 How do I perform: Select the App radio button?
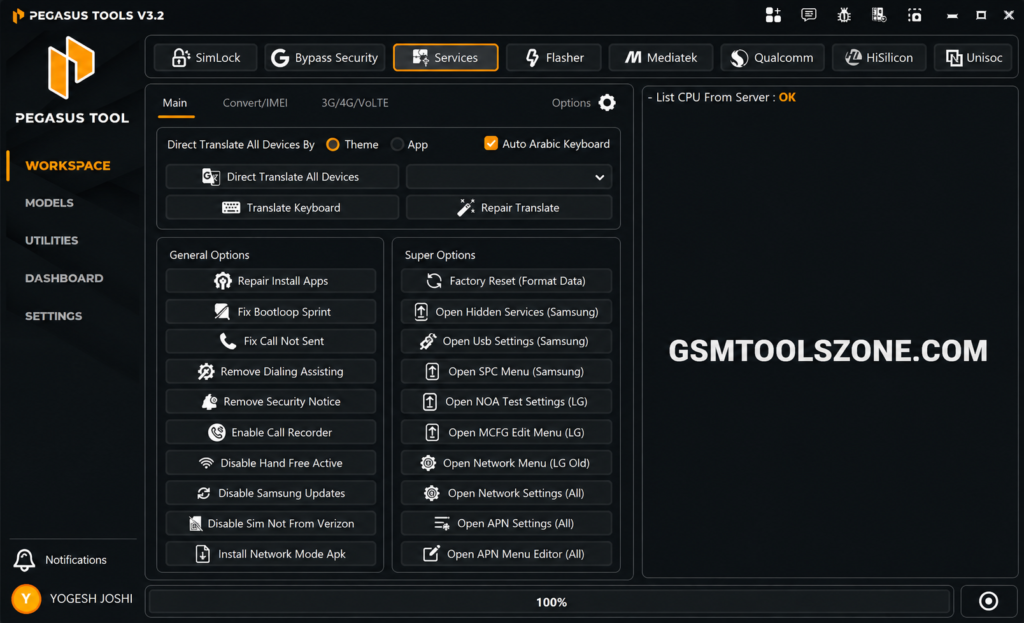(x=397, y=144)
